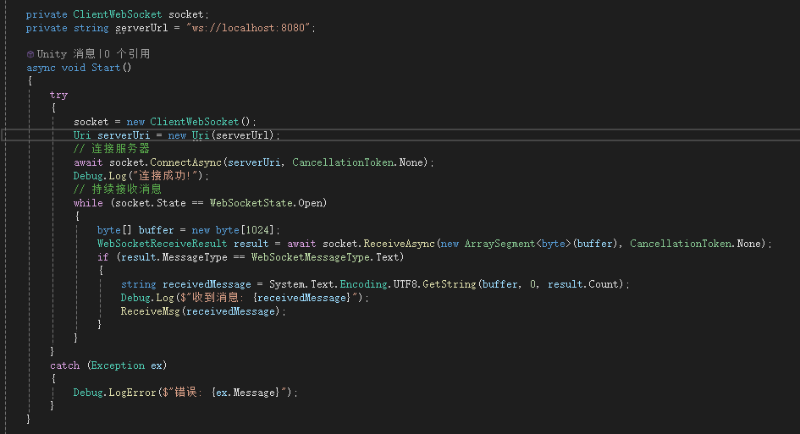Image resolution: width=800 pixels, height=434 pixels.
Task: Click WebSocketState in the while condition
Action: [251, 203]
